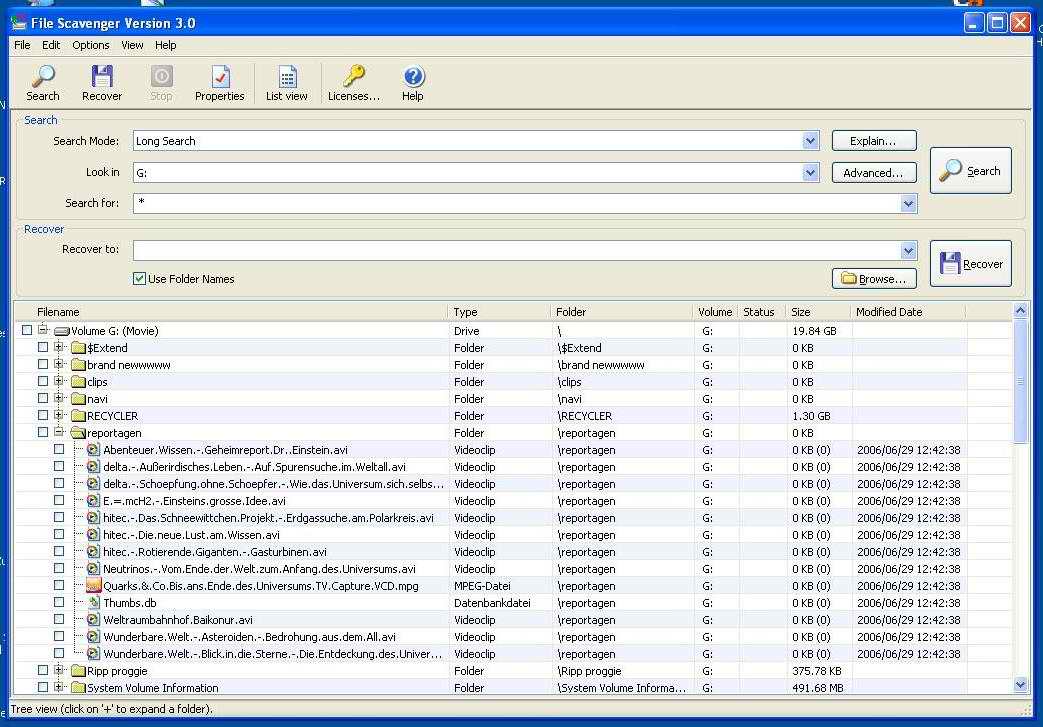This screenshot has width=1043, height=727.
Task: Open the Options menu
Action: [91, 45]
